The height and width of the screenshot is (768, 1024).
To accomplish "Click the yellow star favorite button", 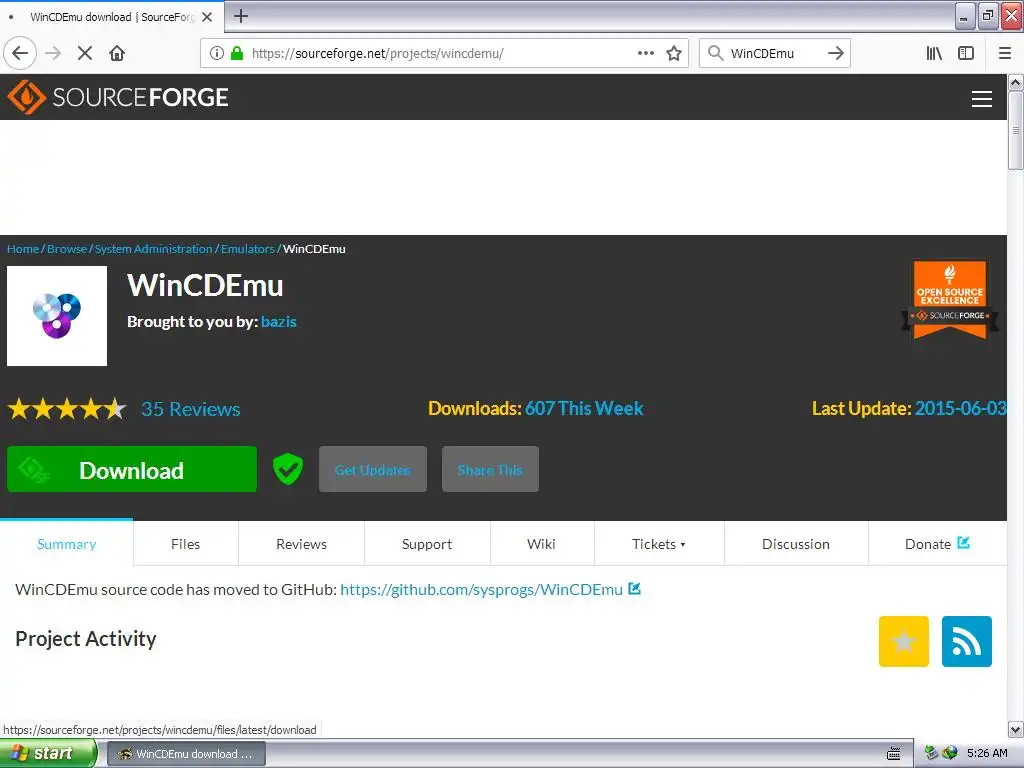I will pyautogui.click(x=904, y=641).
